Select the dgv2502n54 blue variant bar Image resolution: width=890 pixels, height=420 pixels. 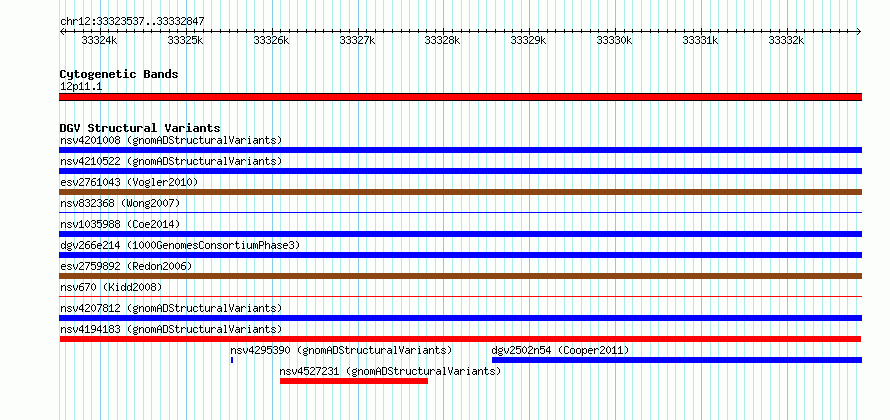(677, 360)
